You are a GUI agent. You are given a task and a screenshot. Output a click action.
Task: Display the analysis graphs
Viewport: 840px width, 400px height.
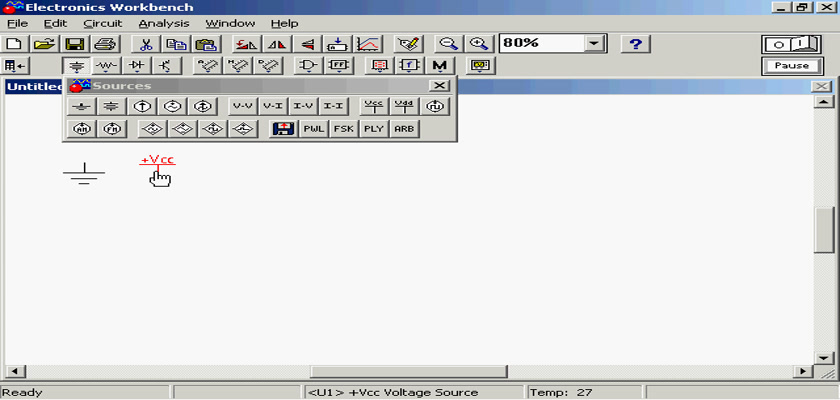[x=368, y=44]
